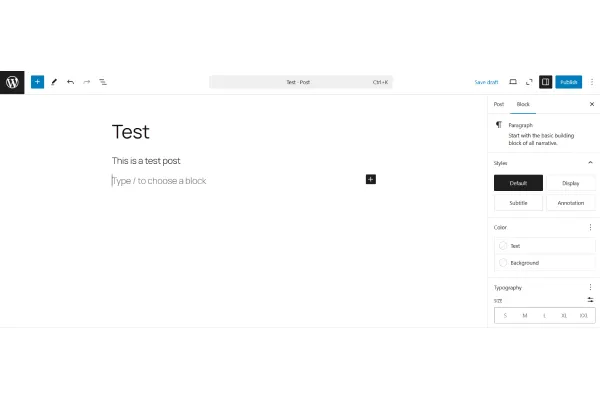Image resolution: width=600 pixels, height=400 pixels.
Task: Open Typography options three-dot menu
Action: tap(590, 287)
